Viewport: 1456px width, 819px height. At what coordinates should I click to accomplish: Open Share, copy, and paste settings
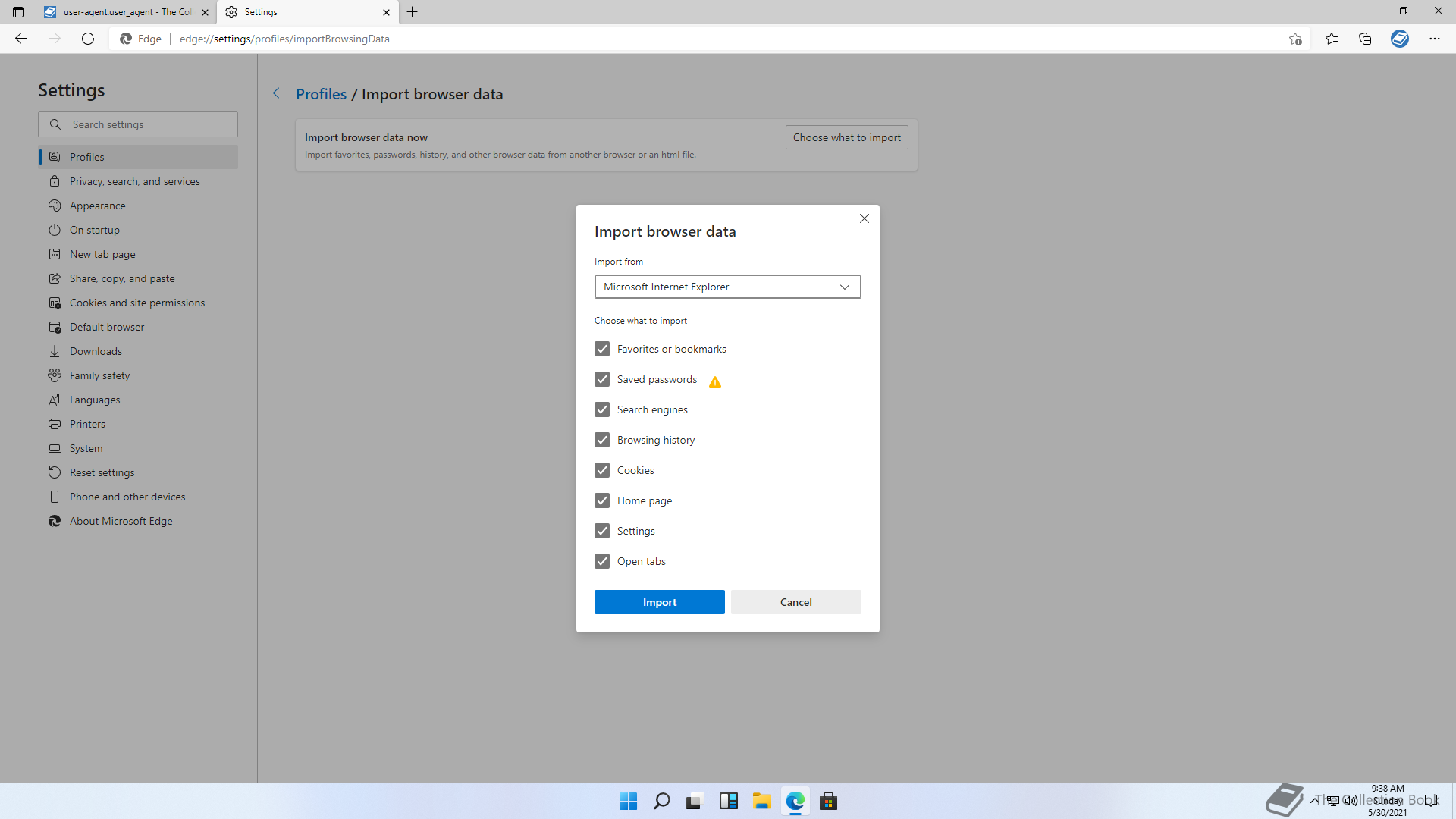coord(138,278)
